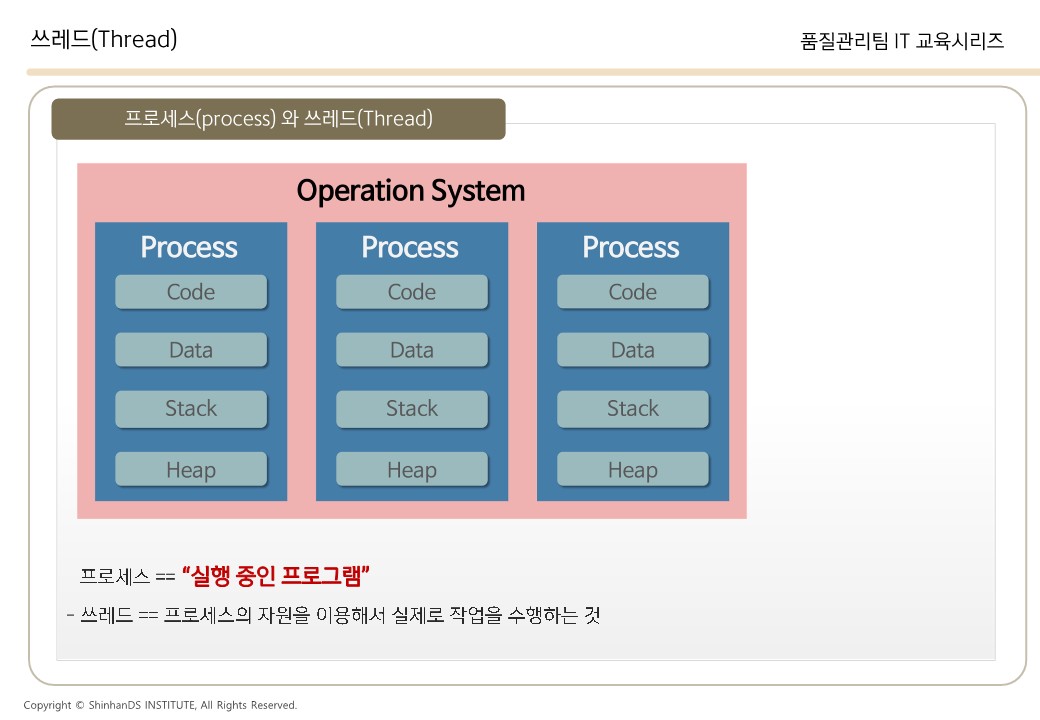Viewport: 1040px width, 720px height.
Task: Click the Process heading in the rightmost box
Action: coord(631,247)
